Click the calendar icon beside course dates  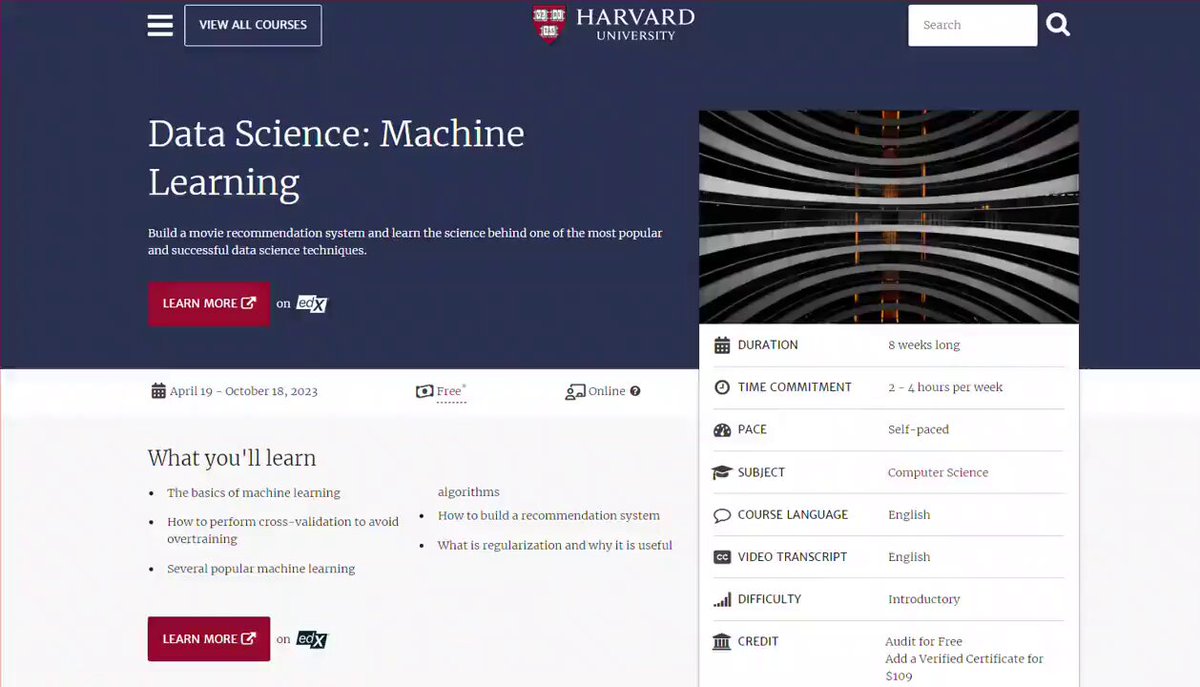click(x=158, y=391)
